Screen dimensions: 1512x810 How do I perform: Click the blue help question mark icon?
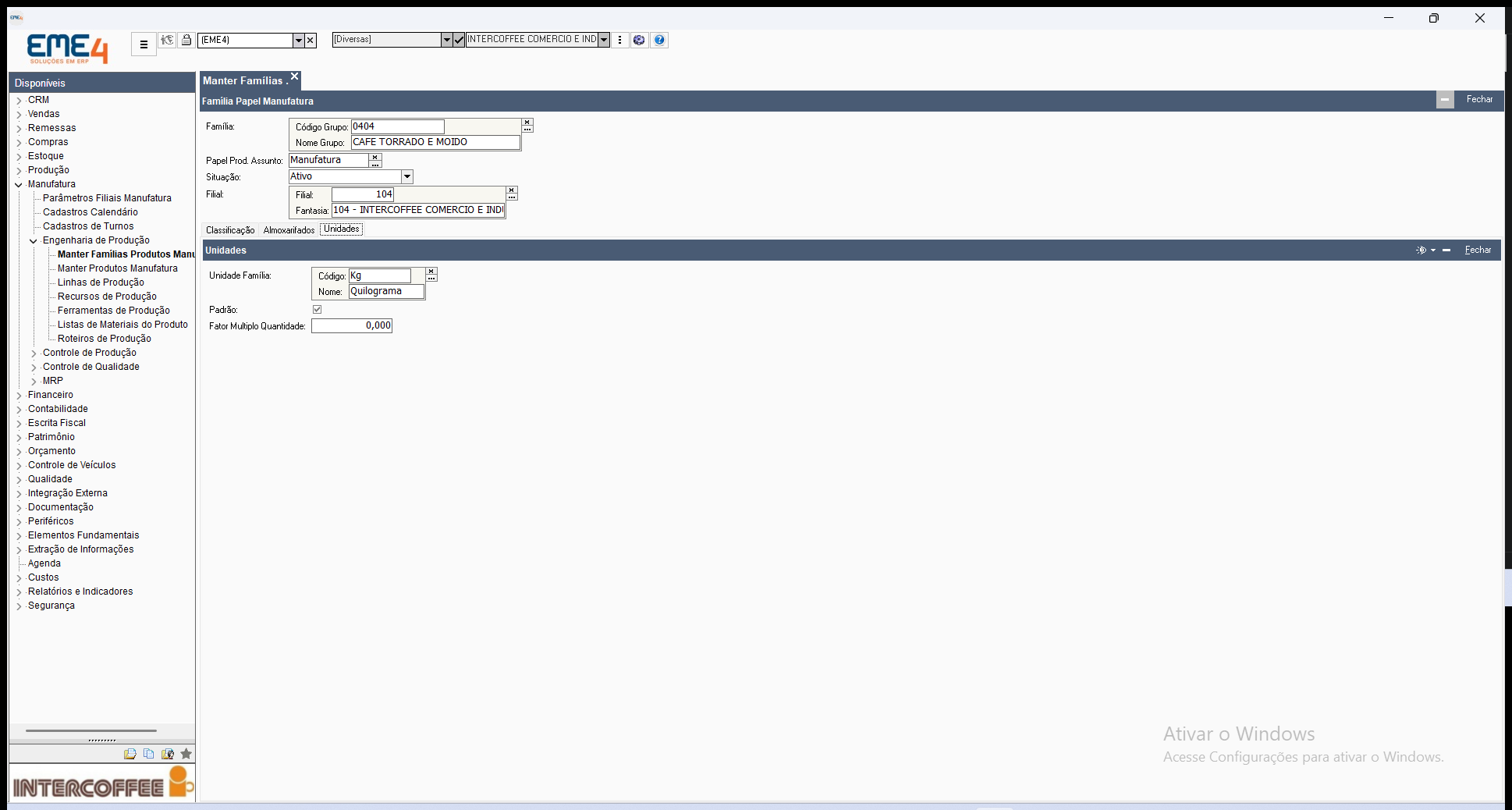(x=659, y=40)
